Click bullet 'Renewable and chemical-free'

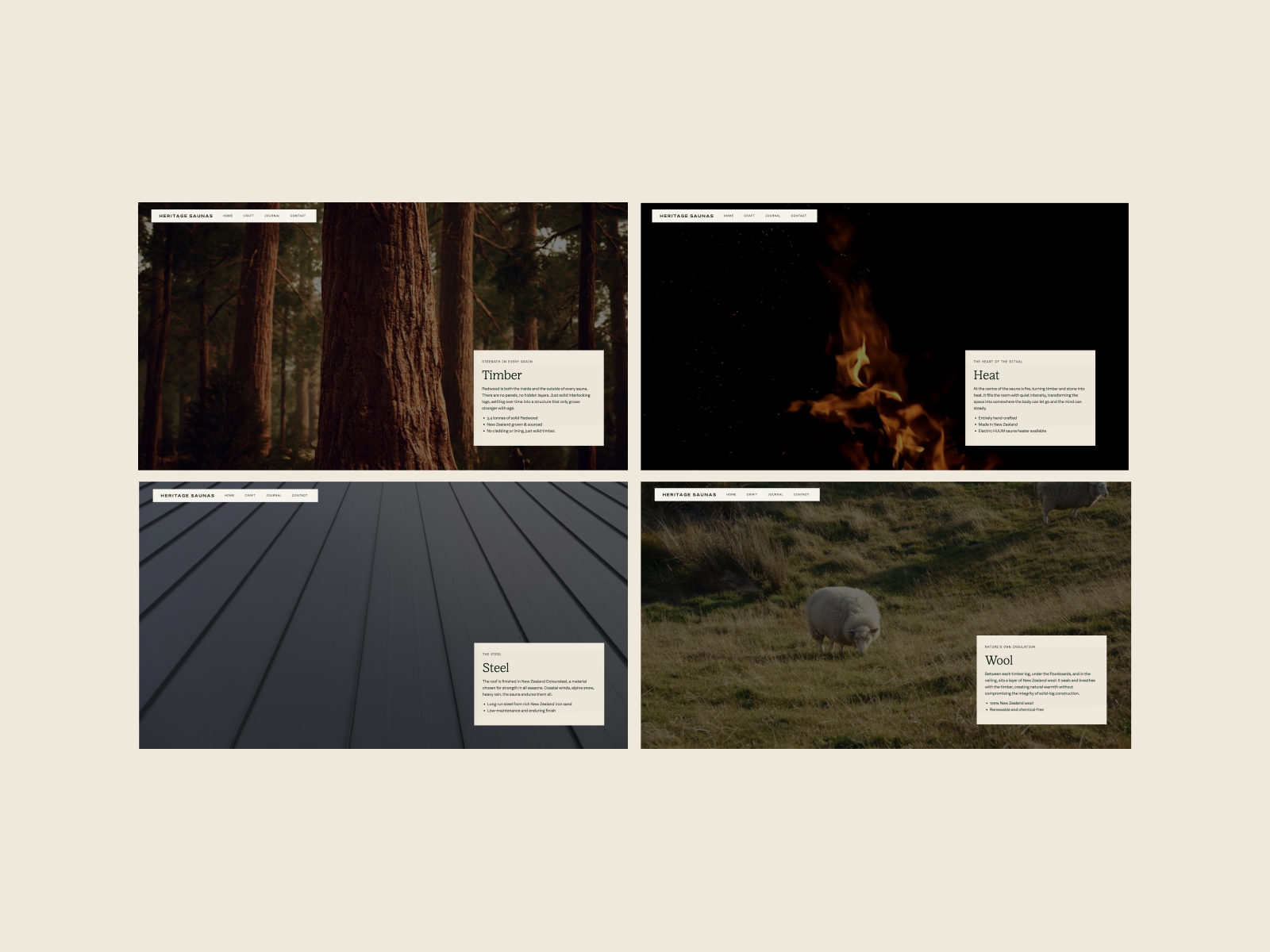tap(1017, 709)
